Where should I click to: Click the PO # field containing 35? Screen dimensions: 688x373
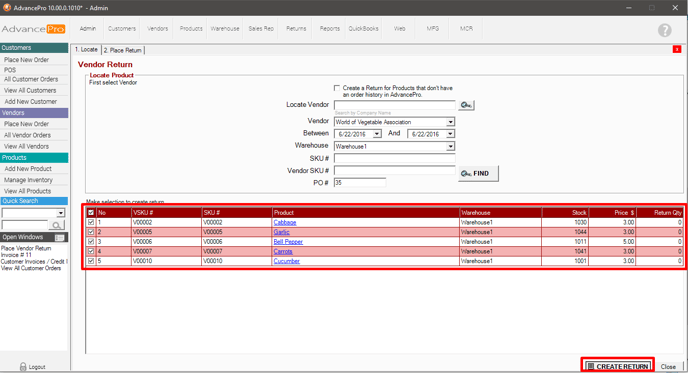(x=360, y=183)
